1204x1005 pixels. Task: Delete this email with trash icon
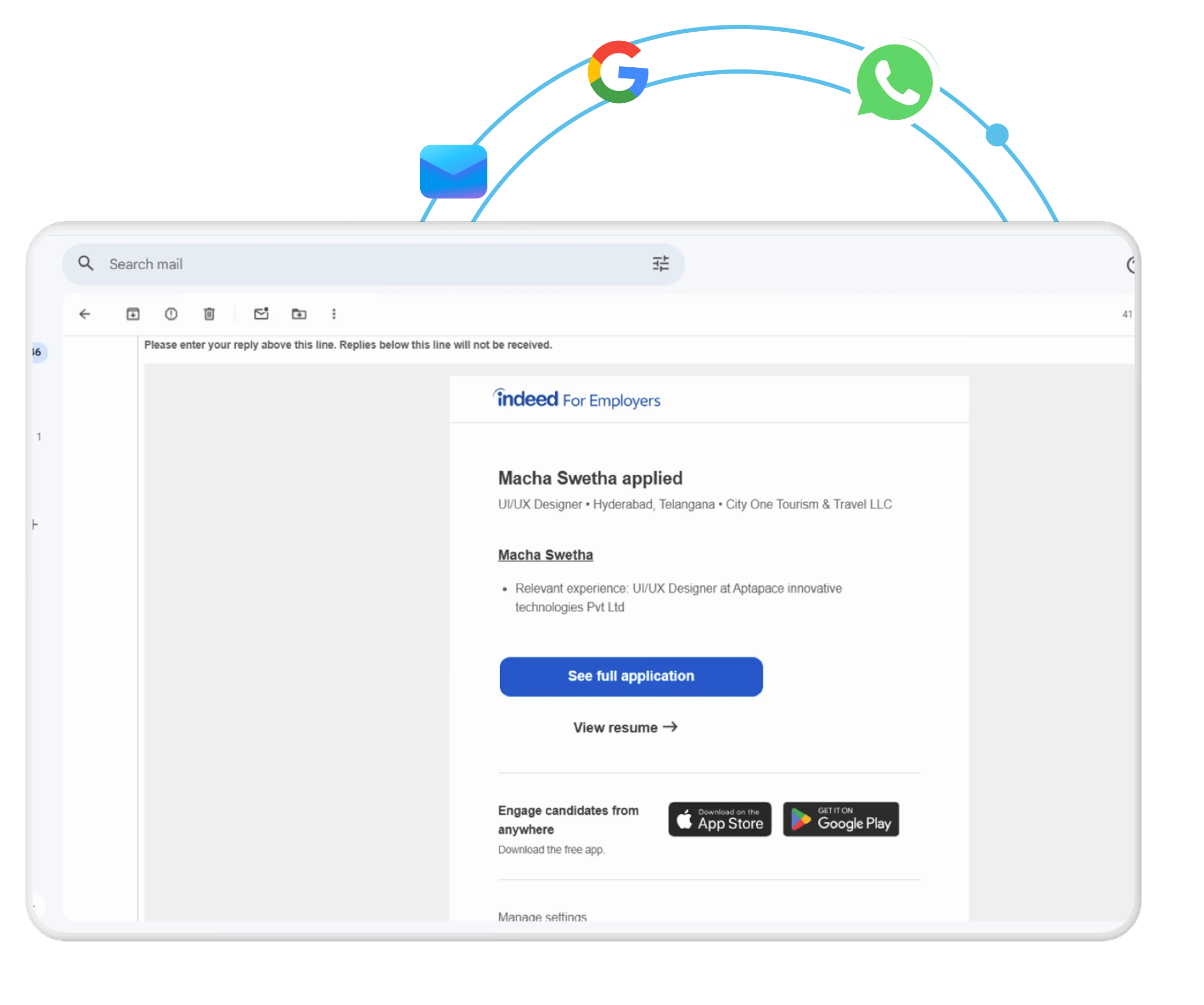pos(209,314)
